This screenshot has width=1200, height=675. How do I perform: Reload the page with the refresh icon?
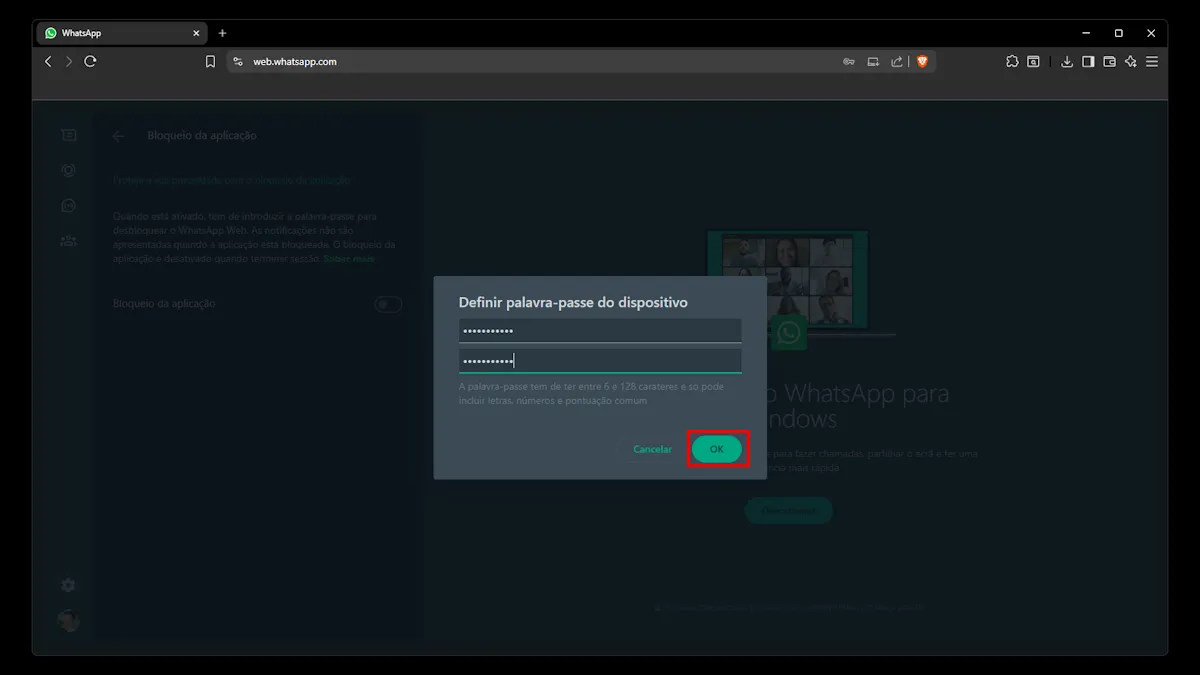click(90, 62)
